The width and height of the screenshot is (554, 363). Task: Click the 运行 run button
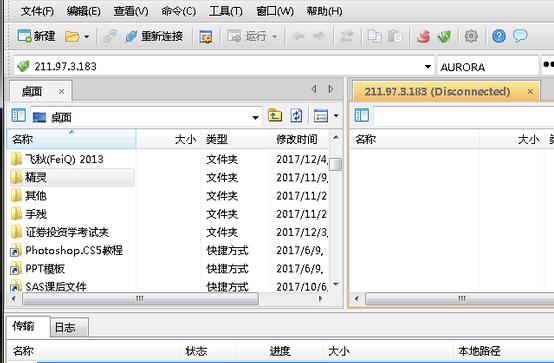247,36
